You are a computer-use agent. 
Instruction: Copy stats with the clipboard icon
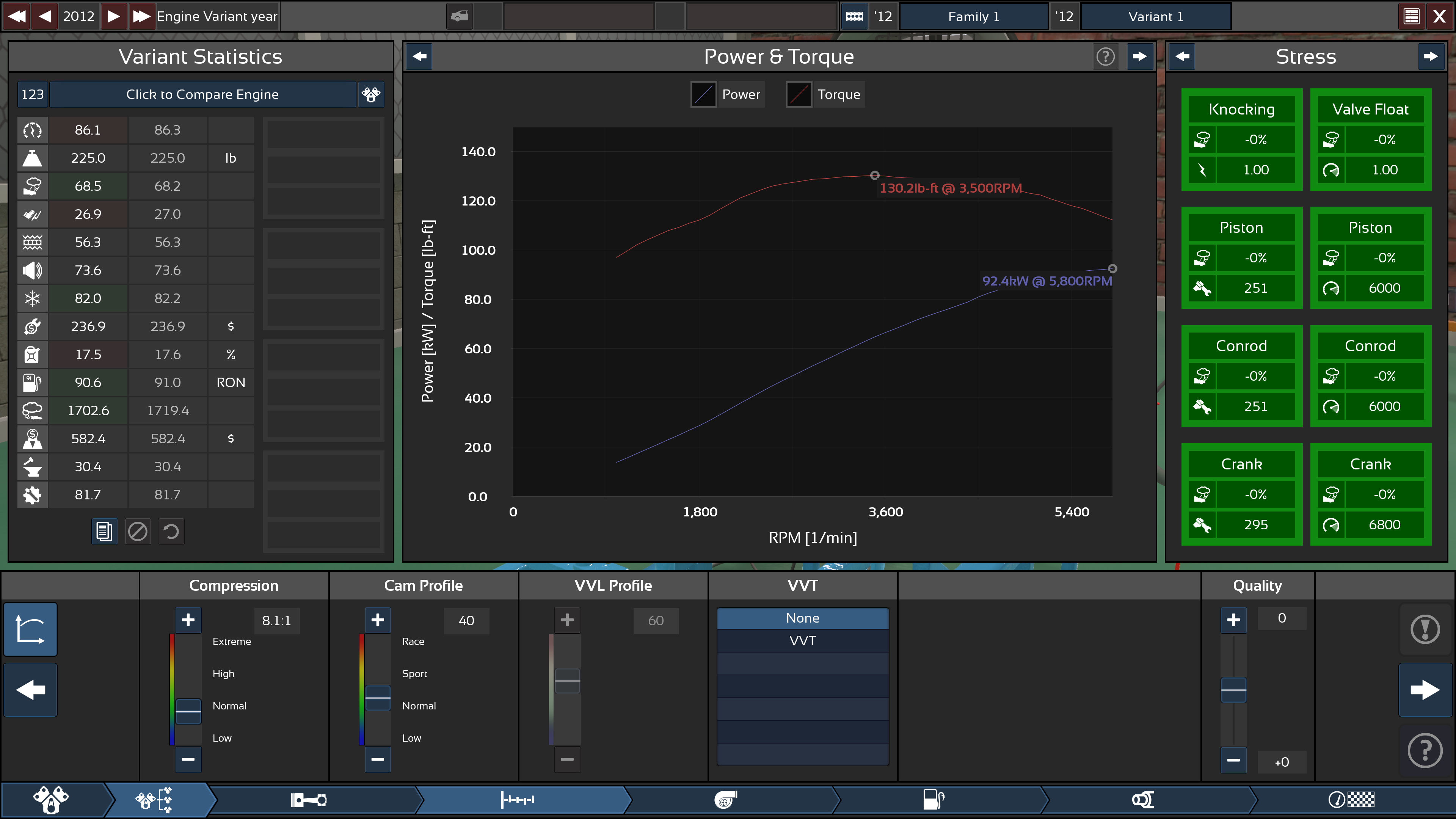click(105, 531)
